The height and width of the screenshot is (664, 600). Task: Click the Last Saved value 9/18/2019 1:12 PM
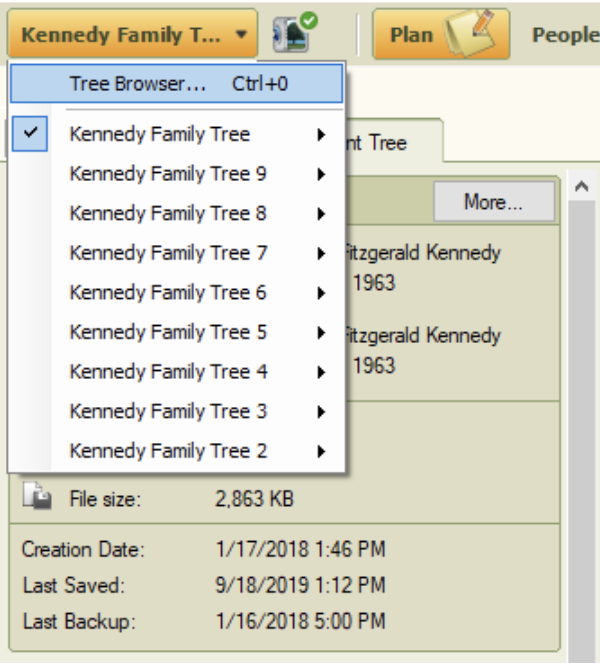pyautogui.click(x=301, y=585)
